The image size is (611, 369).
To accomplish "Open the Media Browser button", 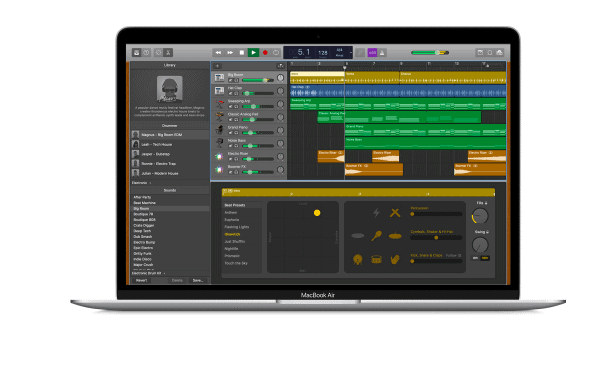I will click(500, 53).
